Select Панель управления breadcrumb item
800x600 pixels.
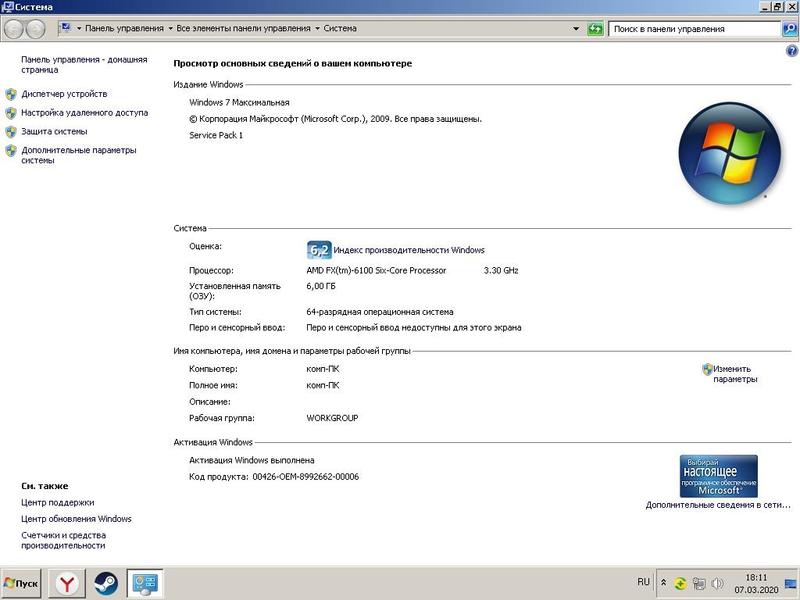tap(124, 29)
